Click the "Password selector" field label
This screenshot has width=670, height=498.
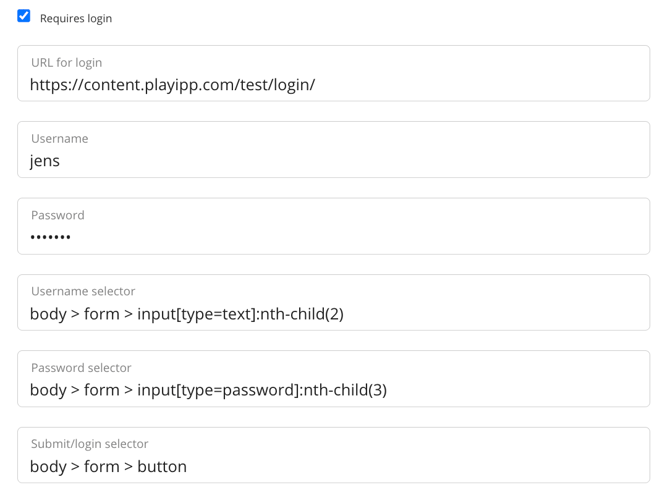coord(81,367)
